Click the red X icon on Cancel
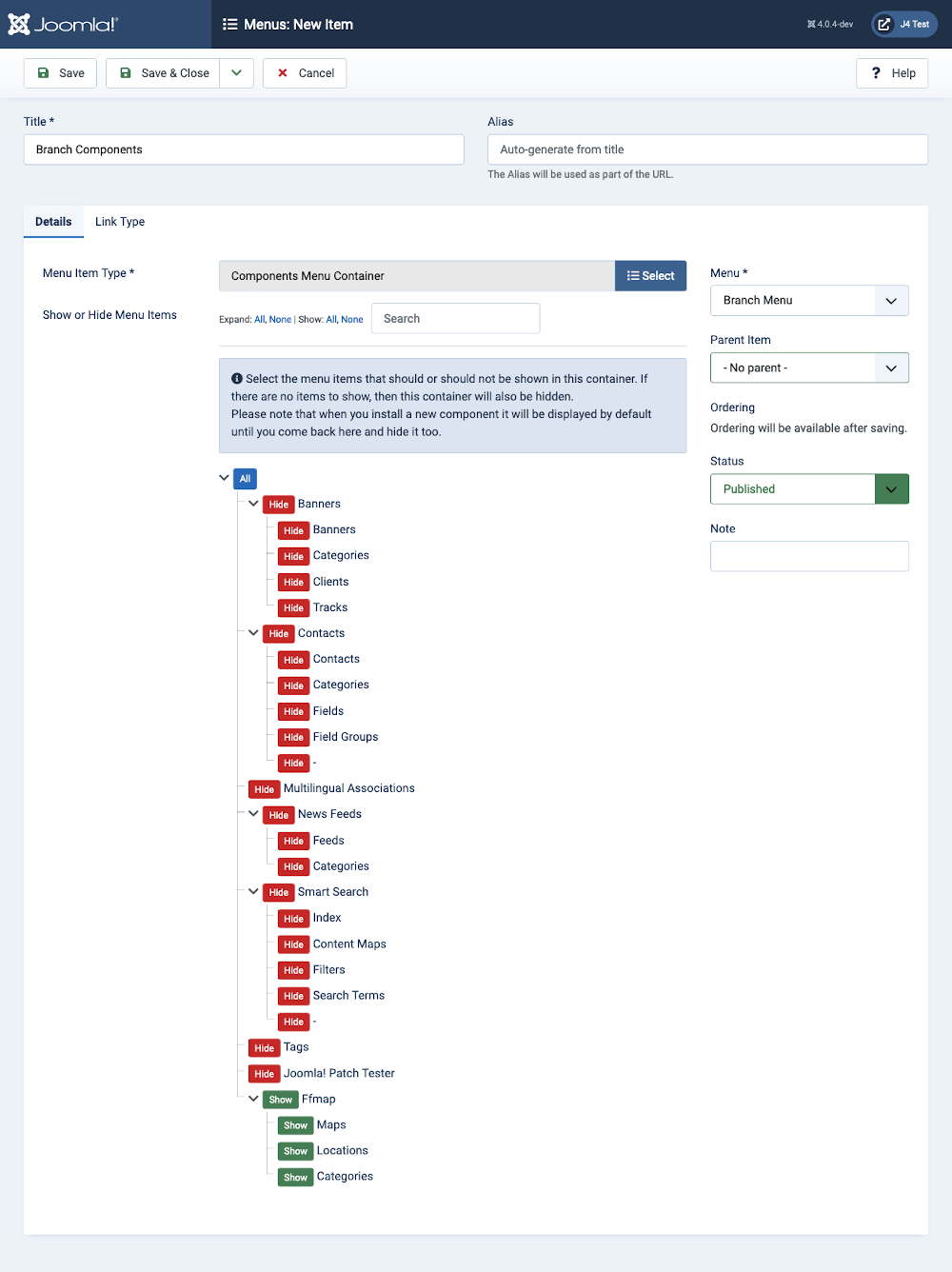 283,72
